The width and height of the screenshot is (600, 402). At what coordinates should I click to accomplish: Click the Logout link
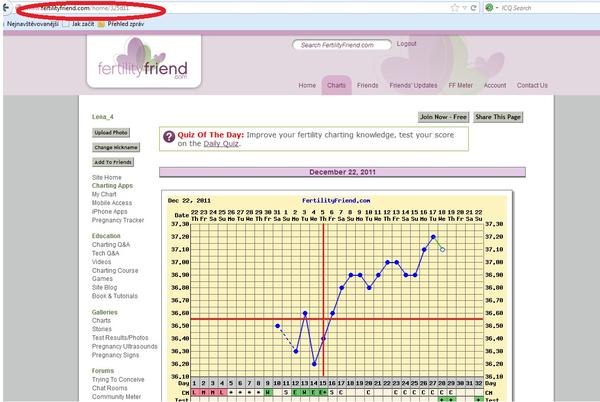406,44
